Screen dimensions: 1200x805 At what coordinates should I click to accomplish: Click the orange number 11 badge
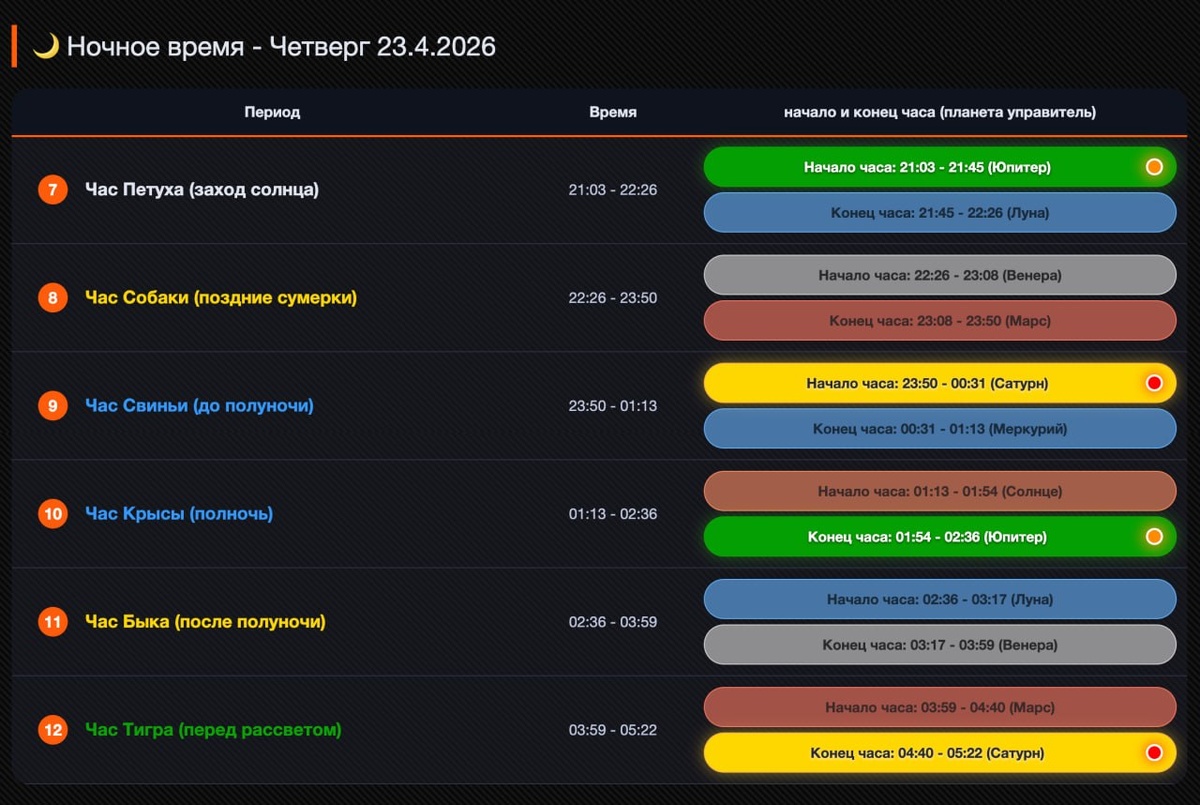pos(53,622)
